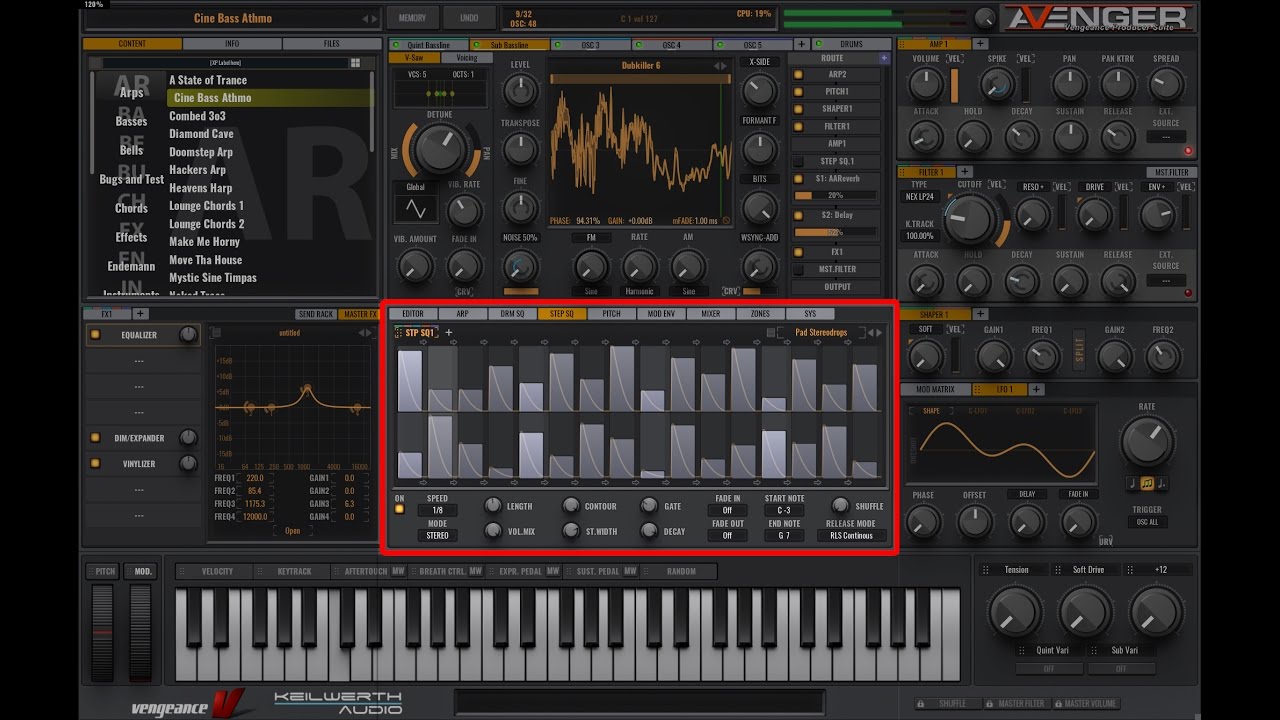Add a new FX rack beside FX1
This screenshot has height=720, width=1280.
(x=140, y=315)
